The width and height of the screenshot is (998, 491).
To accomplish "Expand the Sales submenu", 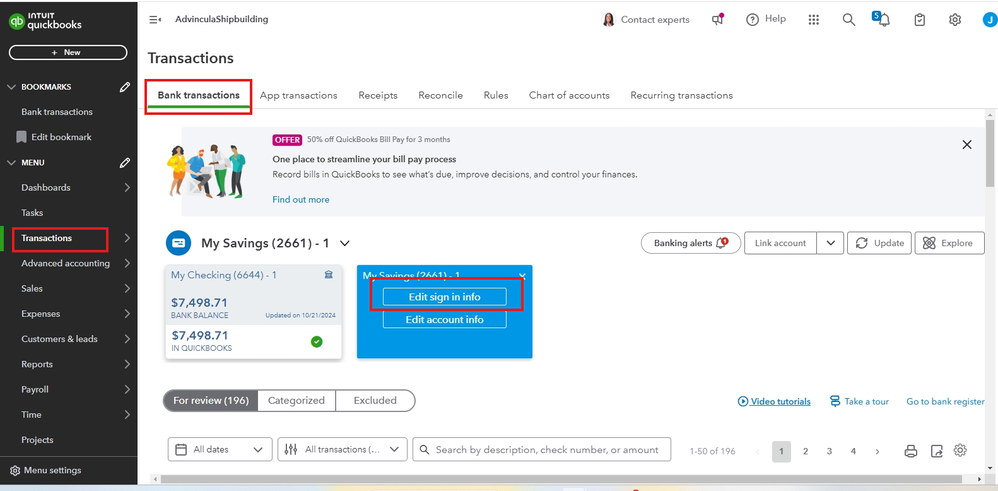I will (127, 288).
